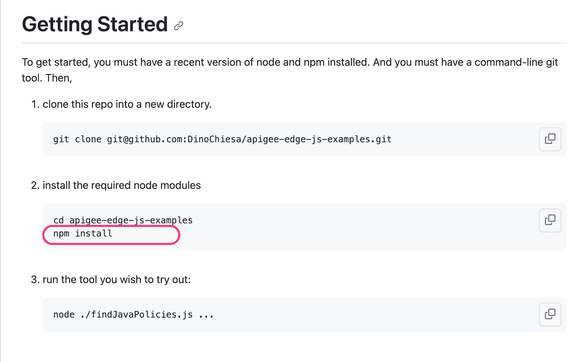The width and height of the screenshot is (587, 362).
Task: Click the git clone command word
Action: [77, 139]
